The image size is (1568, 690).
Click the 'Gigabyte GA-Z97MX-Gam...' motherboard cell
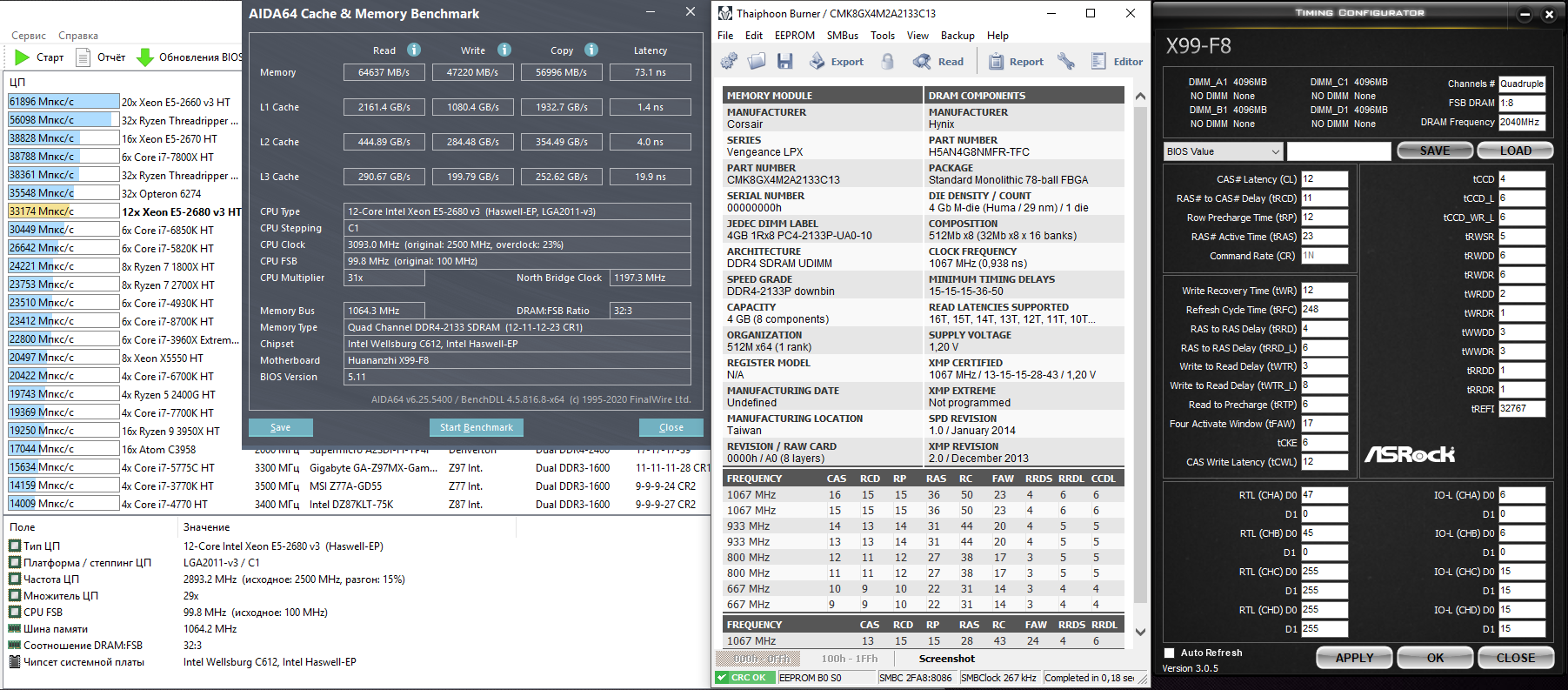pyautogui.click(x=373, y=468)
